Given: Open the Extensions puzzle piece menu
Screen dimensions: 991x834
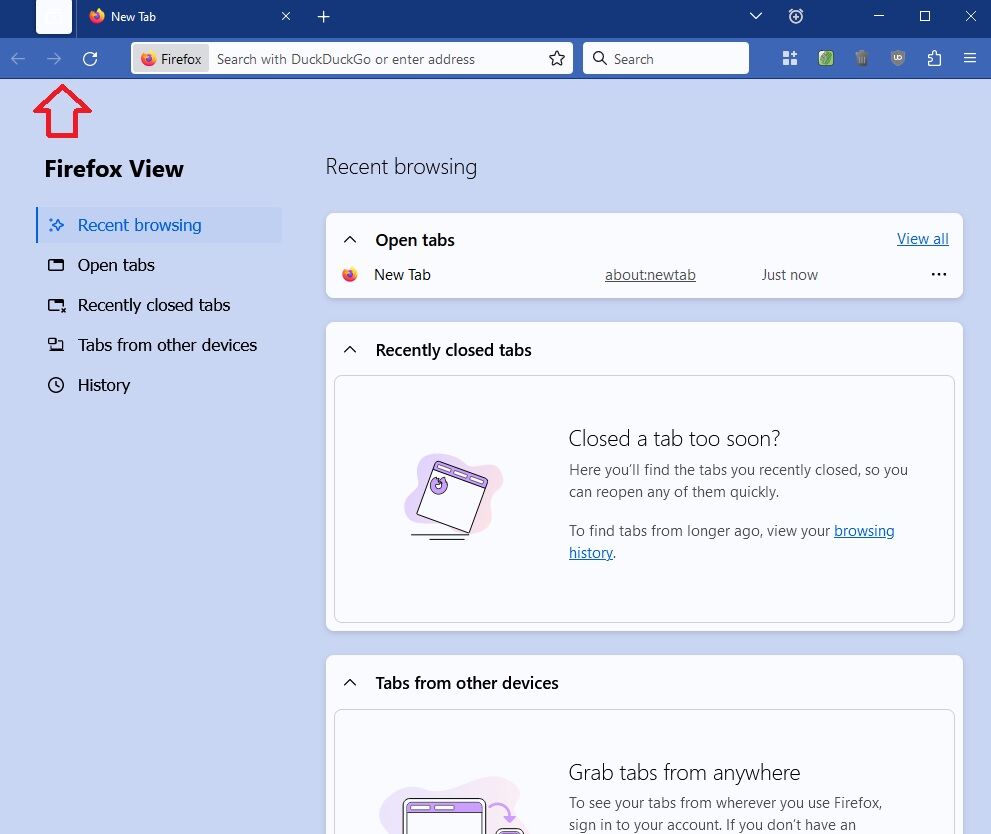Looking at the screenshot, I should point(934,58).
